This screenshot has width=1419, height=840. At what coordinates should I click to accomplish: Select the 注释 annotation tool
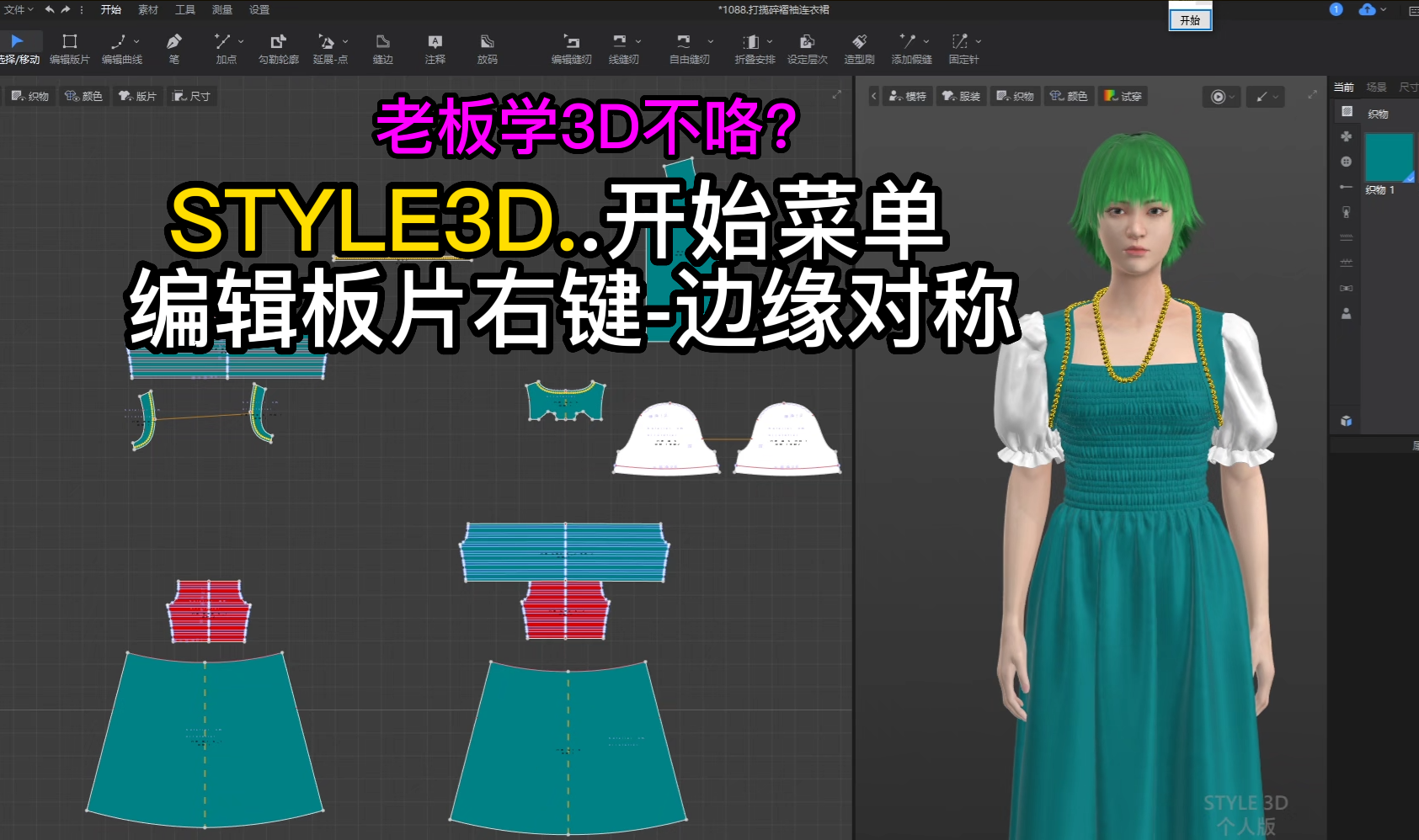[x=435, y=48]
